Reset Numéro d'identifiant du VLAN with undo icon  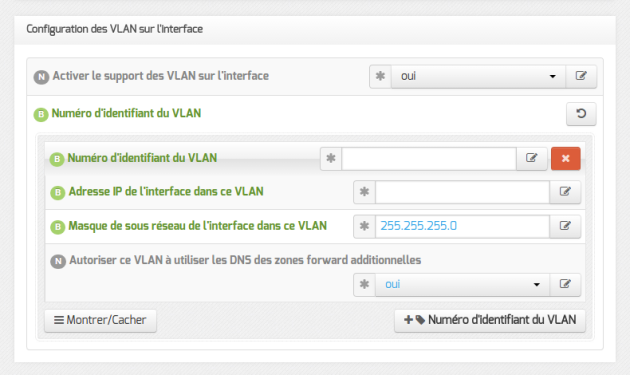581,114
